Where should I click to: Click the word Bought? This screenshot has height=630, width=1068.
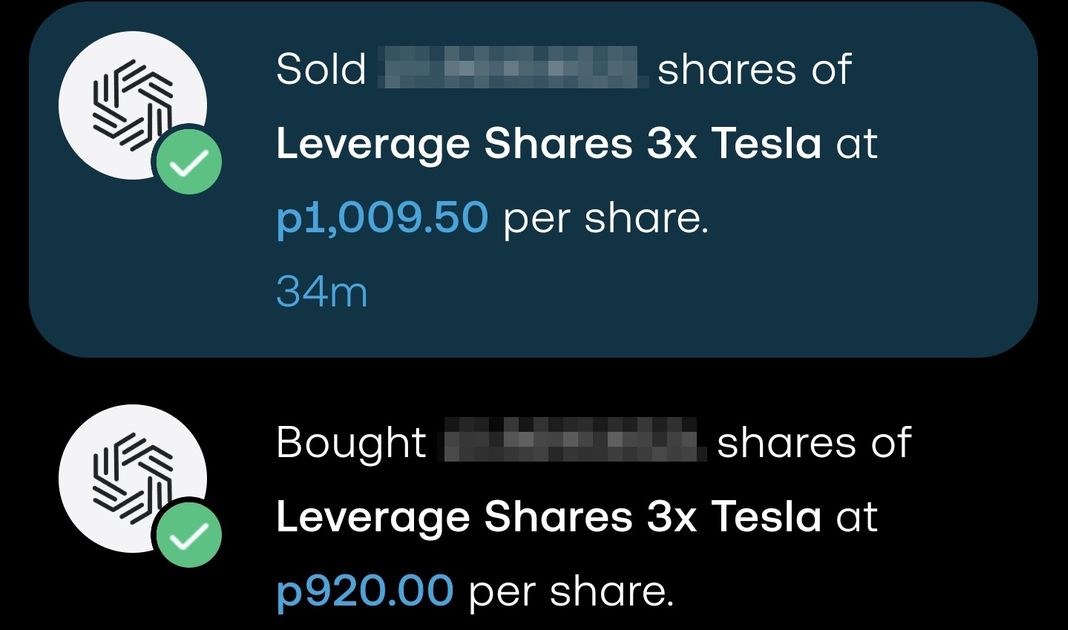click(x=351, y=443)
